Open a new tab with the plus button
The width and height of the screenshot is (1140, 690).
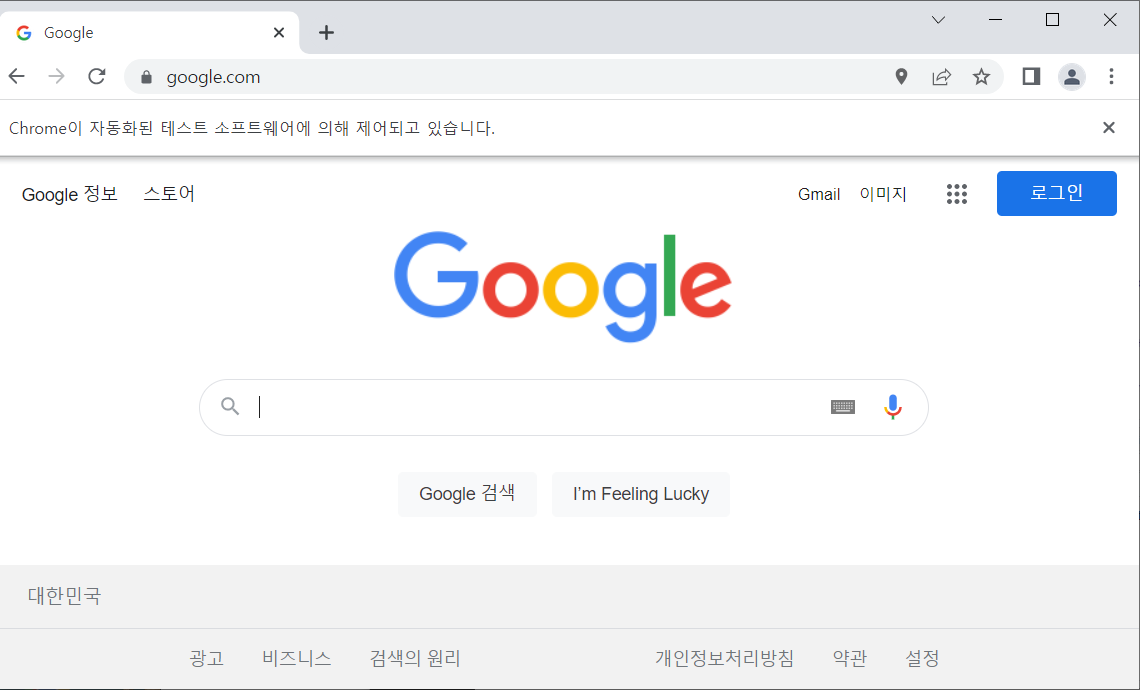[x=326, y=33]
